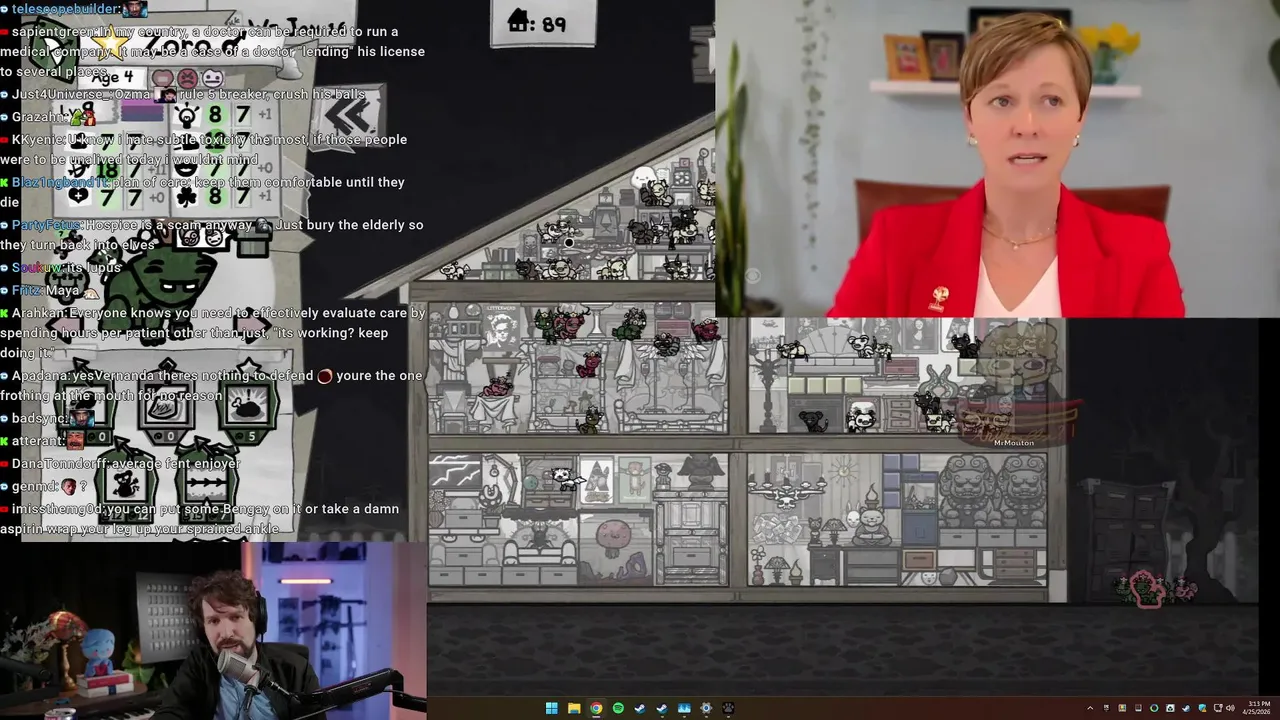Click the streamer webcam feed with the microphone
The image size is (1280, 720).
213,630
